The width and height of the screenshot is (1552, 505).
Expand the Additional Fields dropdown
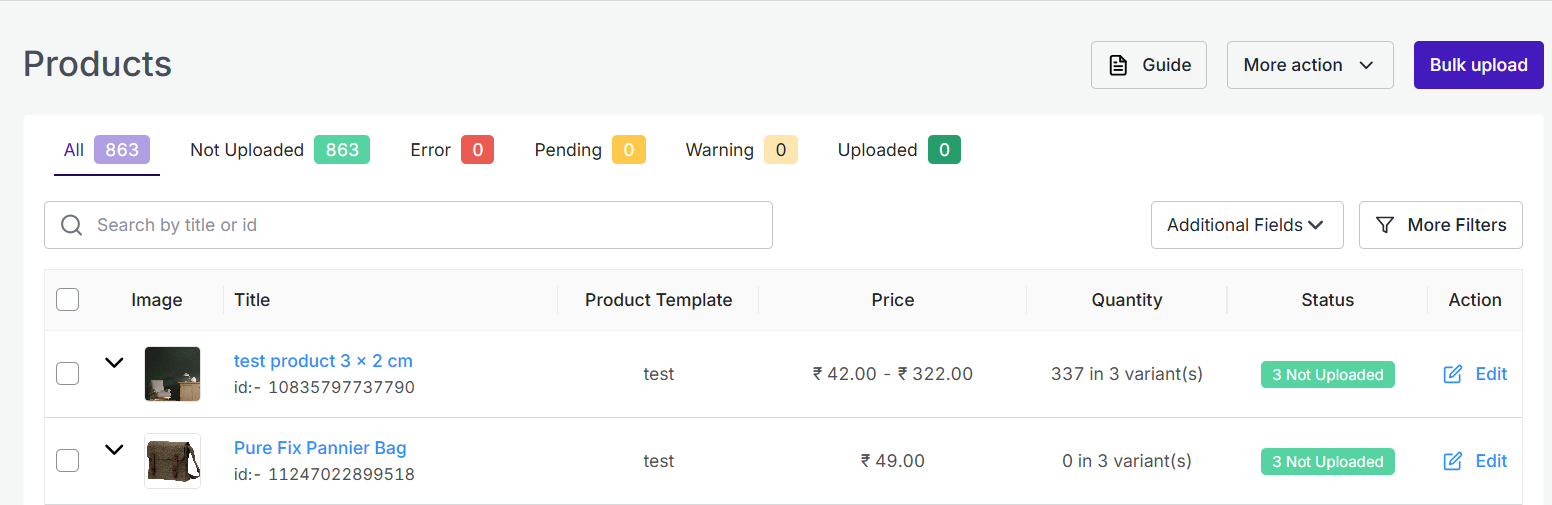click(1245, 225)
